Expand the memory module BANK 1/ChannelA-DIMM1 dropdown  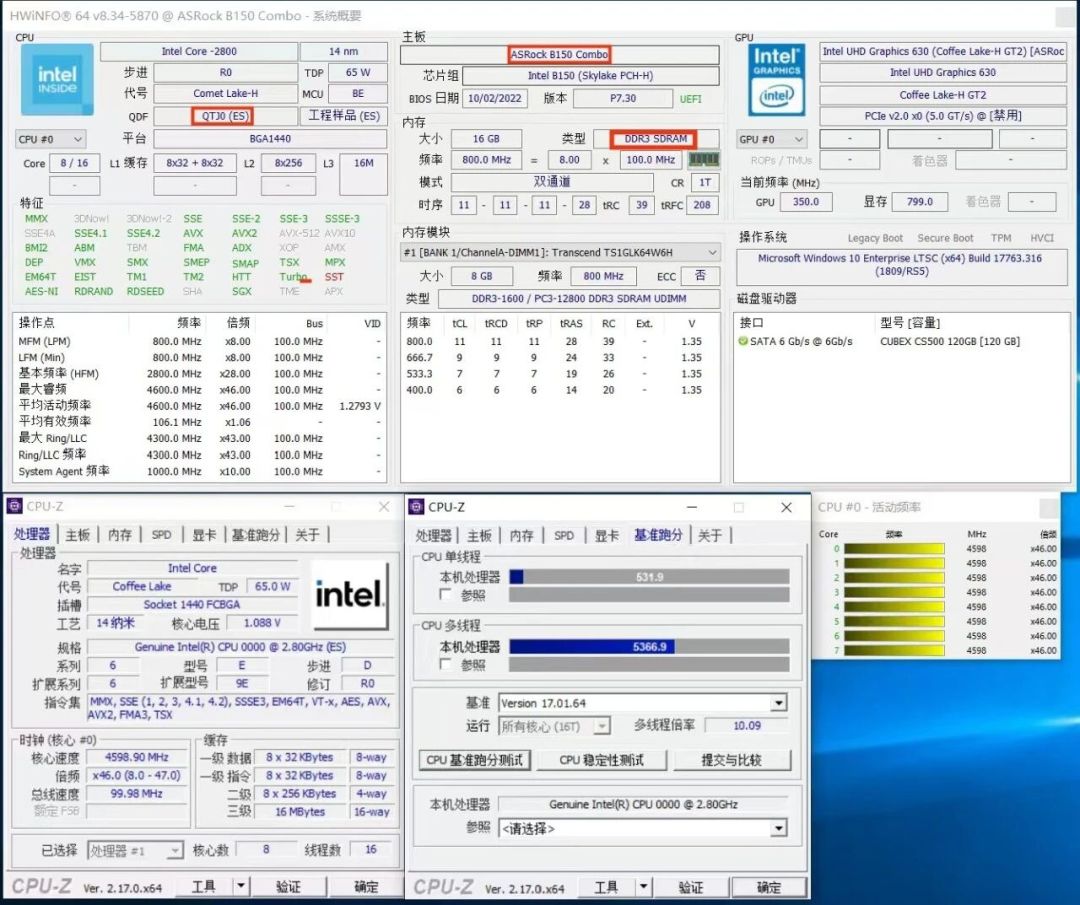click(560, 253)
